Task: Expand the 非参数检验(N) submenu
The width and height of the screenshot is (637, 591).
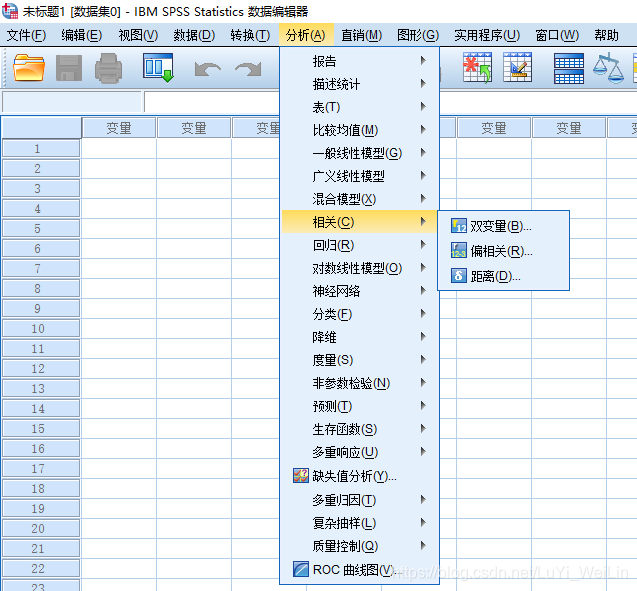Action: pyautogui.click(x=360, y=383)
